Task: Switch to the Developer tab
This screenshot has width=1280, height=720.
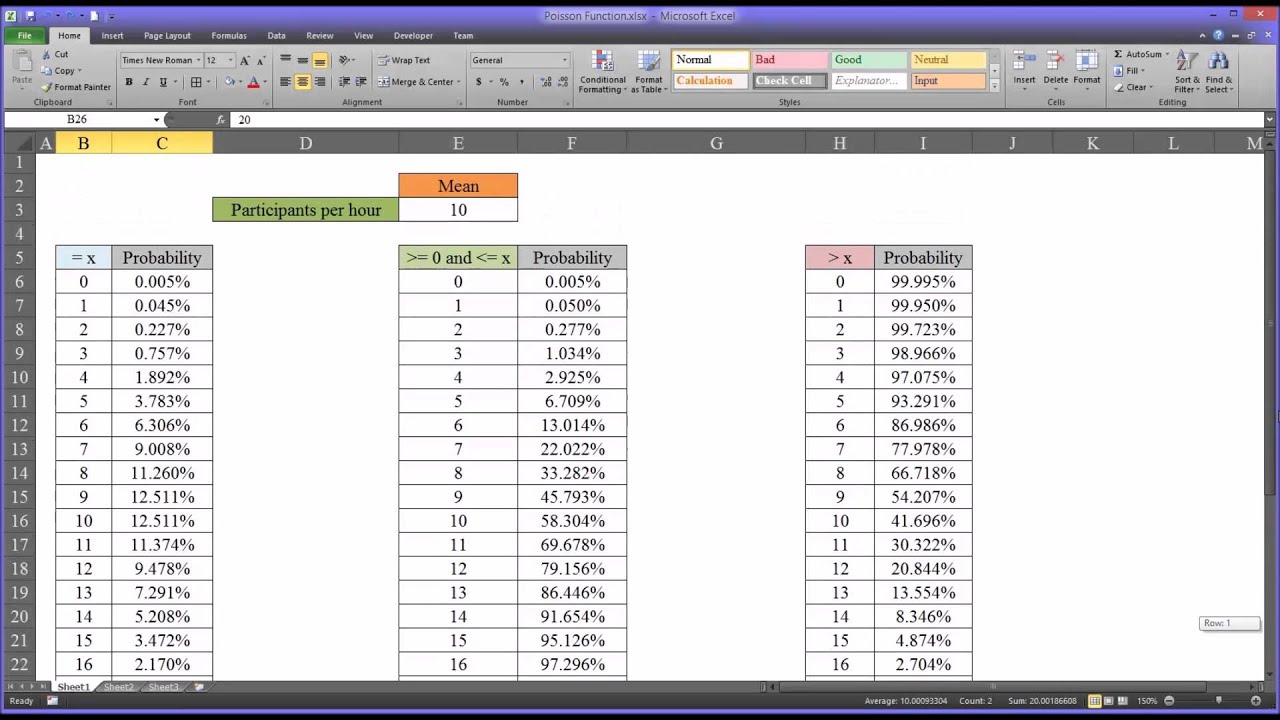Action: tap(413, 35)
